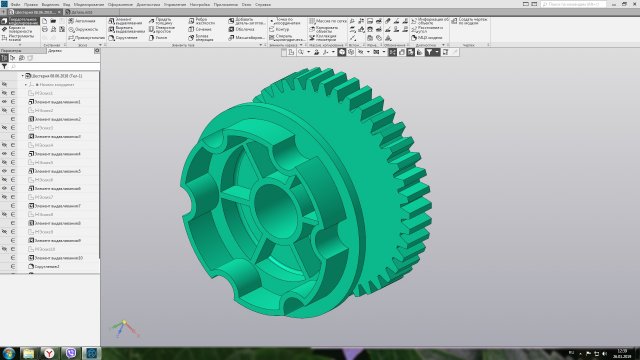Toggle visibility of Элемент выдавливания:4
This screenshot has width=640, height=360.
click(4, 154)
